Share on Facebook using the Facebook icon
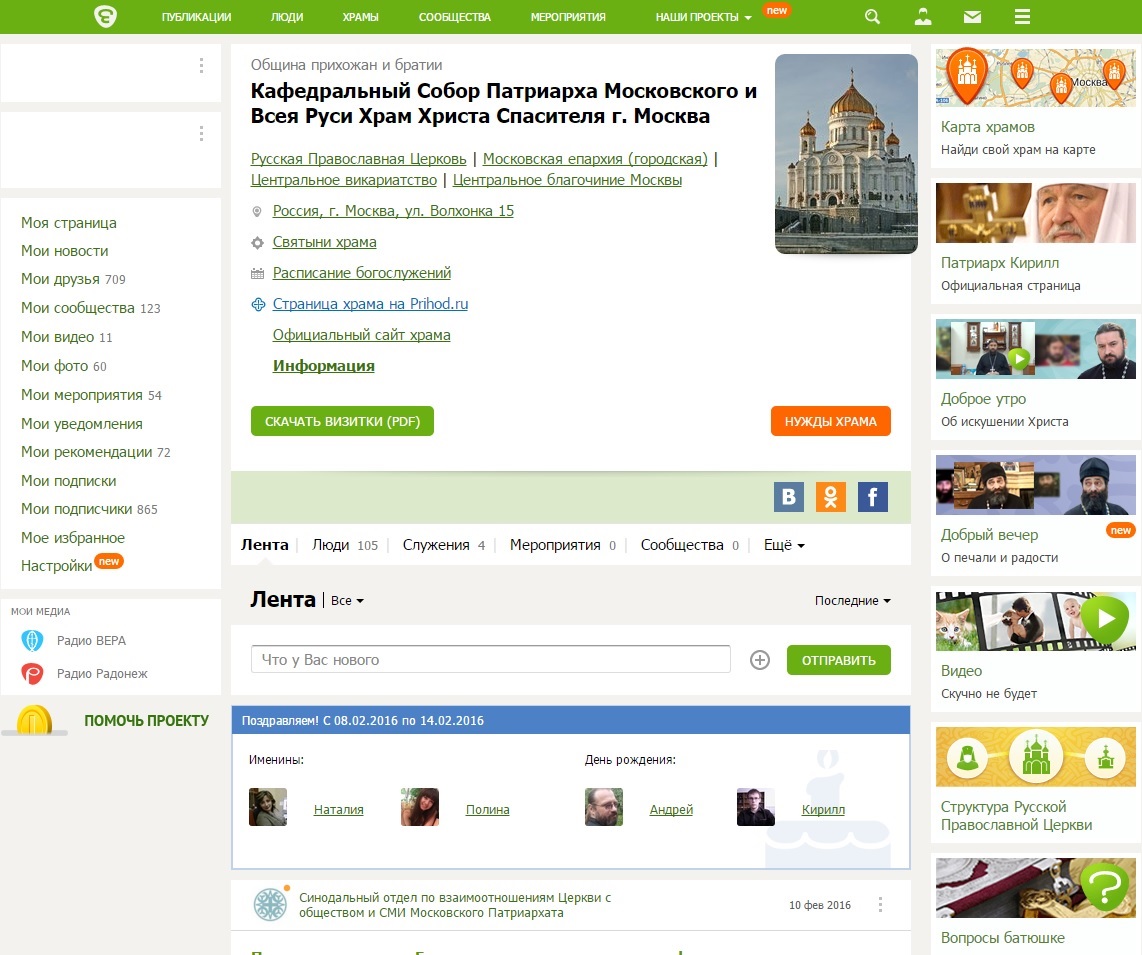 click(x=873, y=497)
